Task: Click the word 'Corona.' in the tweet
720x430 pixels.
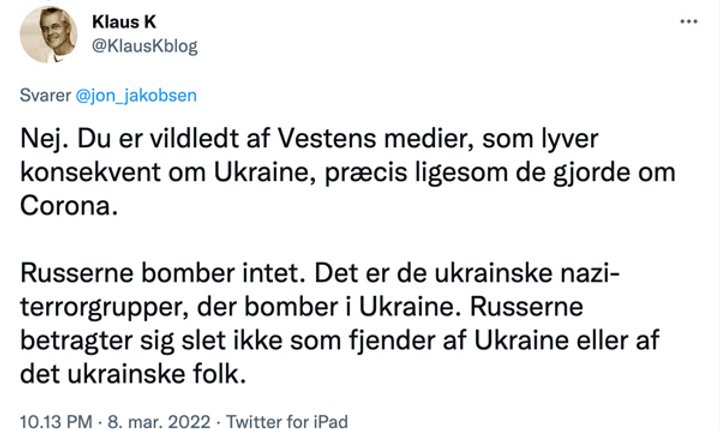Action: click(x=69, y=206)
